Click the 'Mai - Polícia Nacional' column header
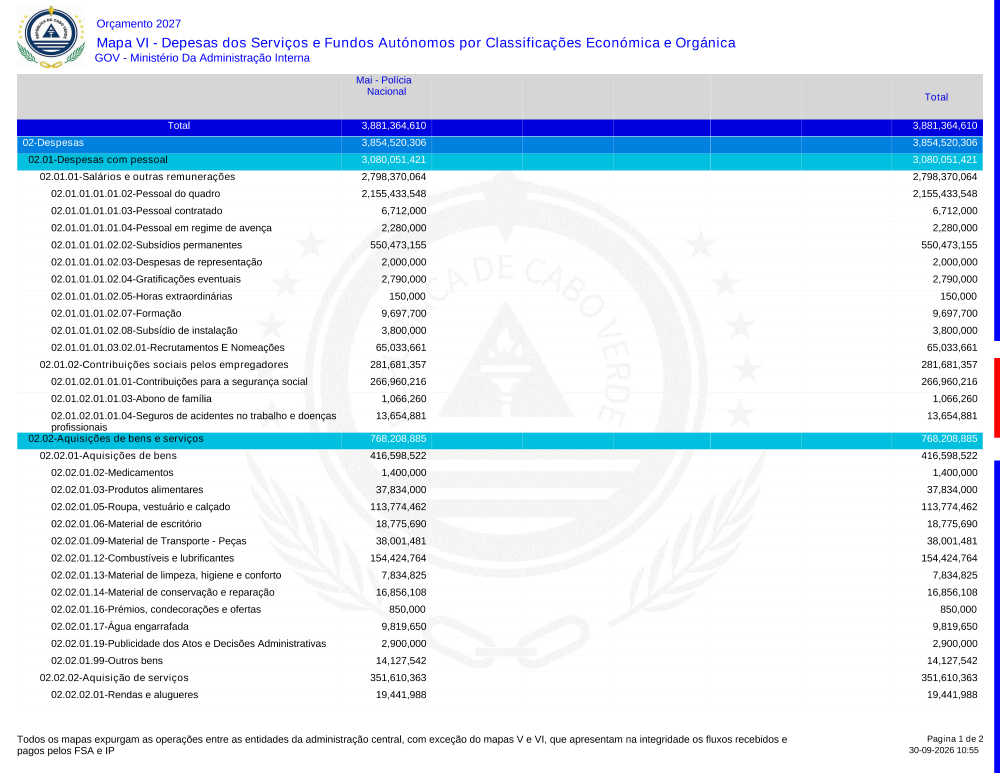This screenshot has height=773, width=1000. [386, 85]
